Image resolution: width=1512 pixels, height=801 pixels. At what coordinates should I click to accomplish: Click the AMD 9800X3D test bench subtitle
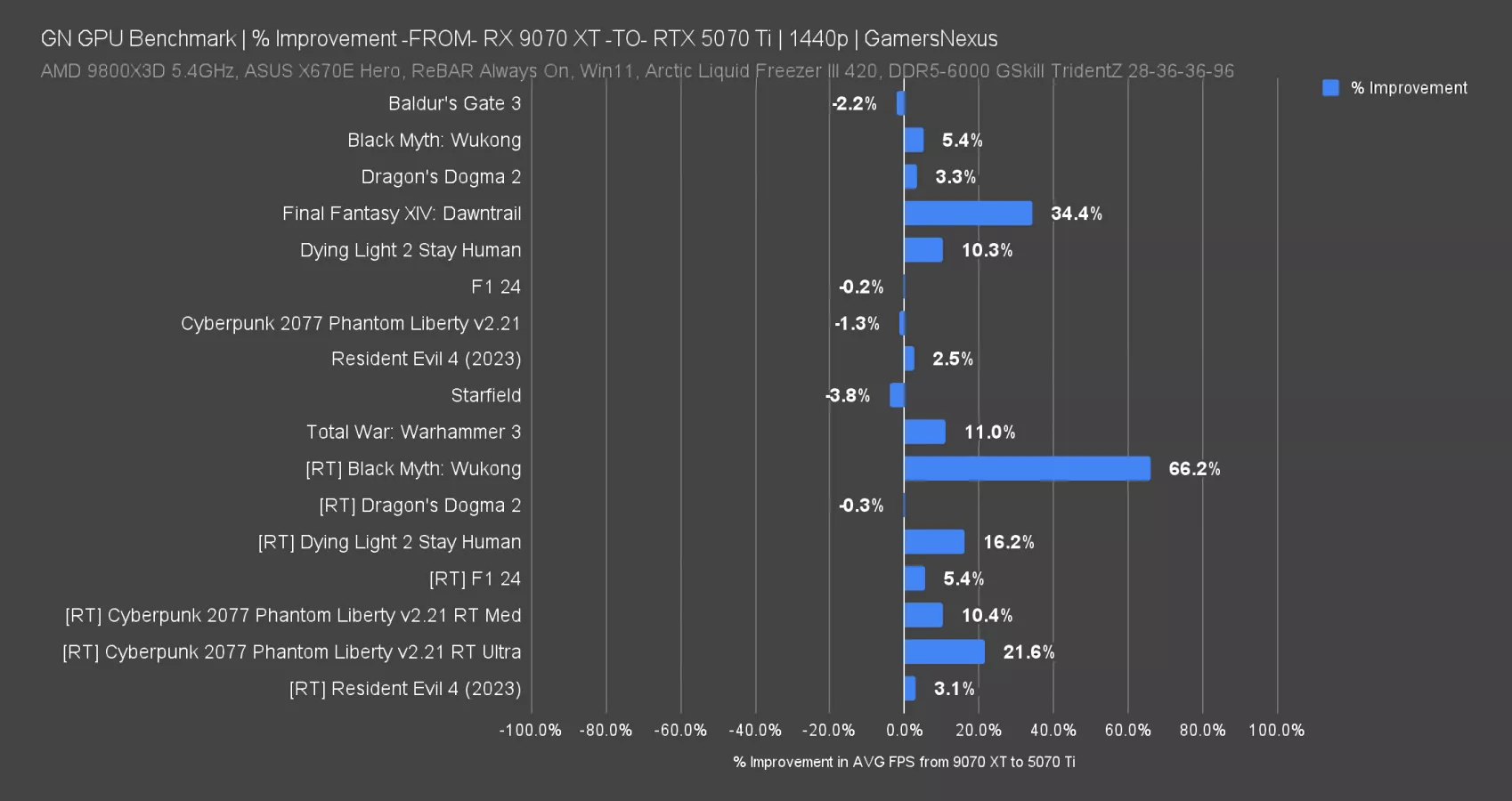pos(637,71)
